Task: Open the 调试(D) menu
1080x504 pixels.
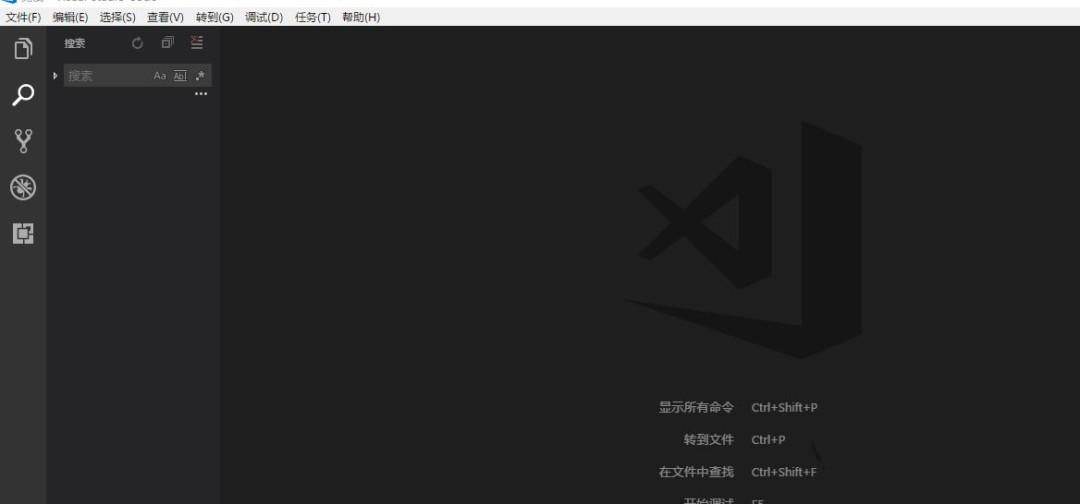Action: [264, 18]
